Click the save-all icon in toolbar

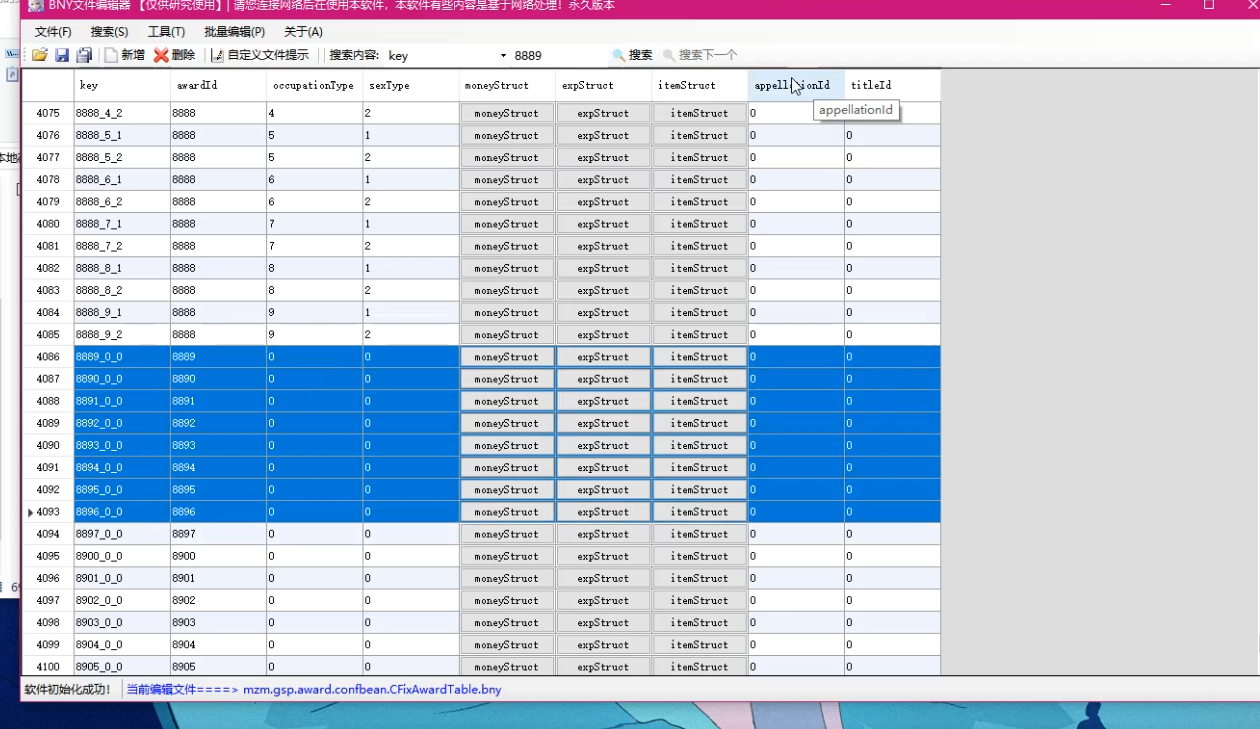(84, 55)
